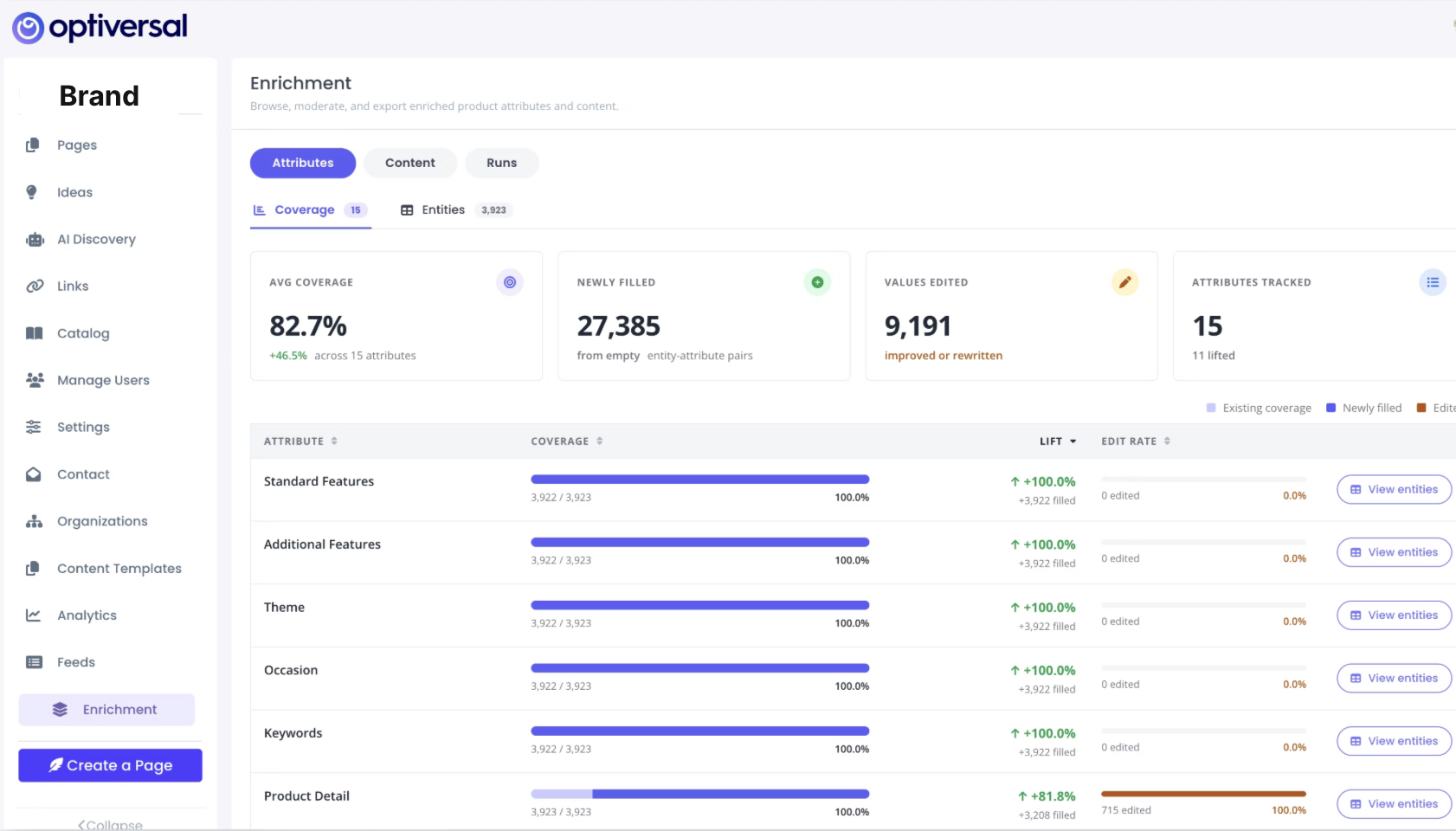1456x831 pixels.
Task: Collapse the sidebar navigation
Action: (111, 825)
